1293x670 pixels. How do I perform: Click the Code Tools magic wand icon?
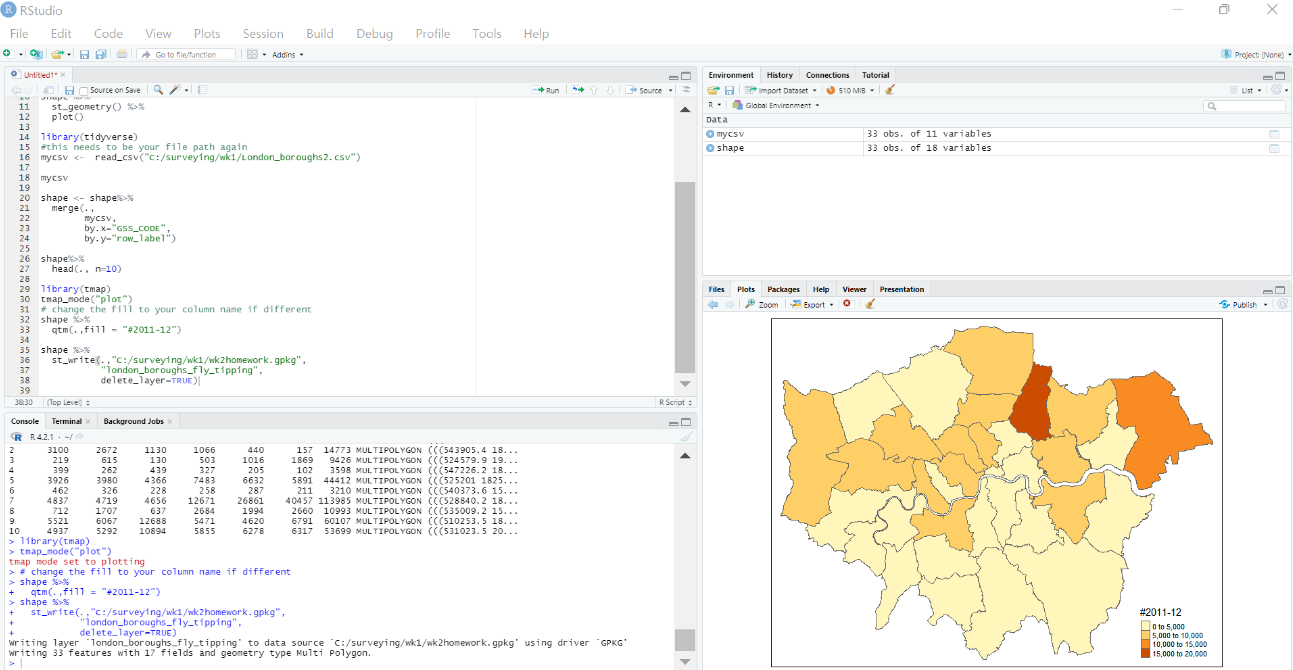click(176, 90)
